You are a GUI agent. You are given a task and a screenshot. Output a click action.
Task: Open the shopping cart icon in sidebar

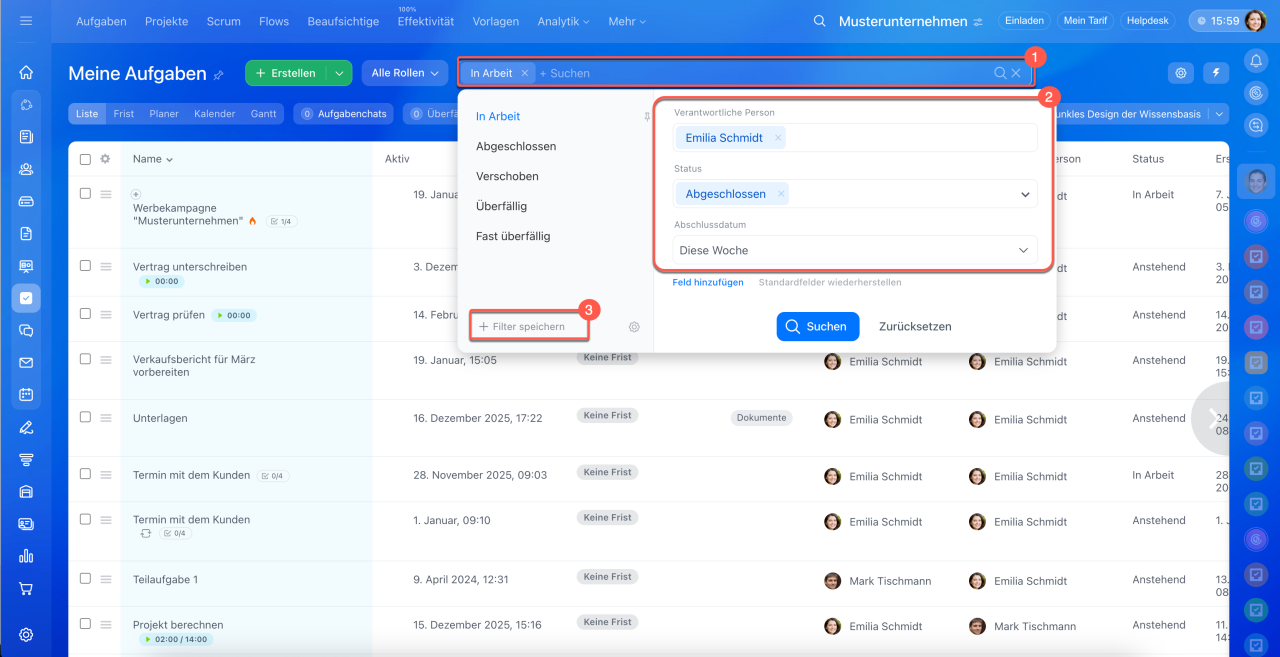coord(26,588)
